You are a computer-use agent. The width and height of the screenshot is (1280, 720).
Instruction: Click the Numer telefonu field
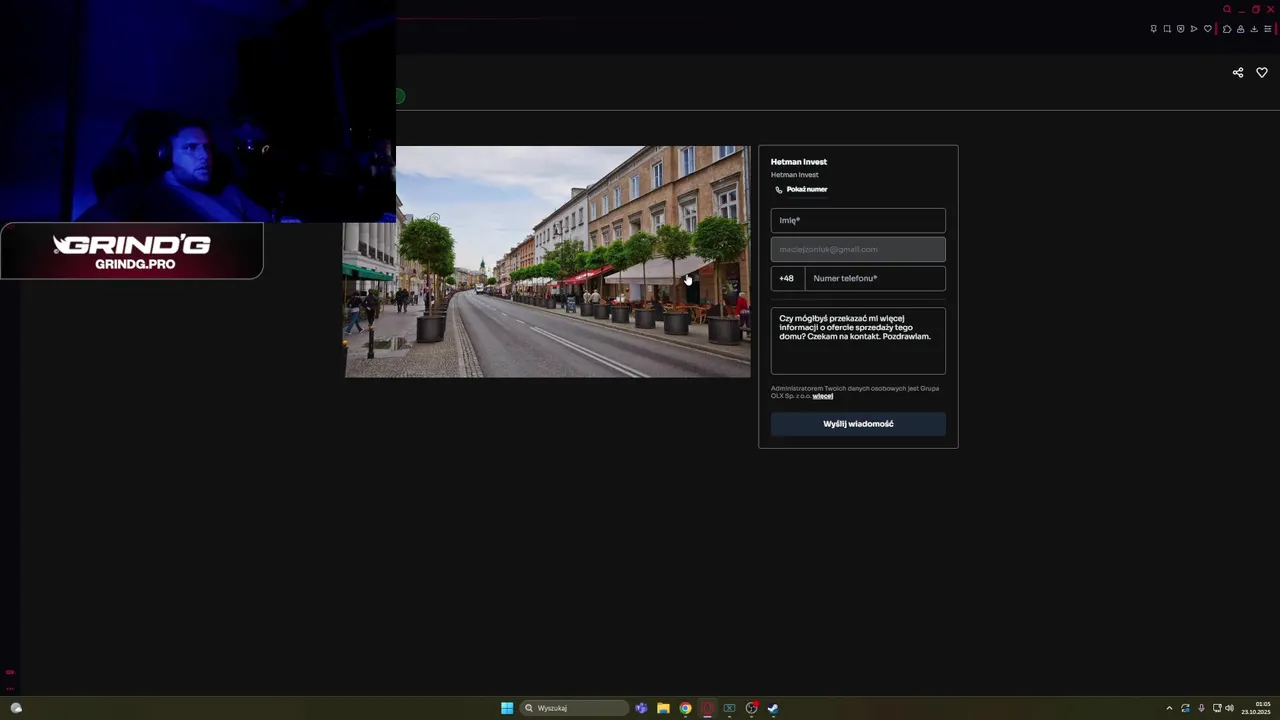click(875, 279)
